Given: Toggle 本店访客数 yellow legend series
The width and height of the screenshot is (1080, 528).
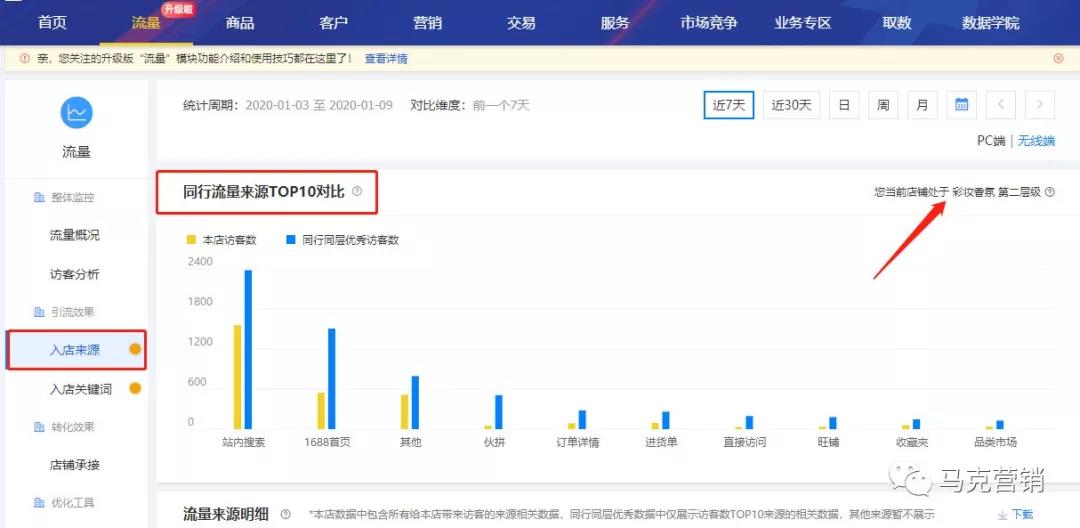Looking at the screenshot, I should tap(223, 240).
